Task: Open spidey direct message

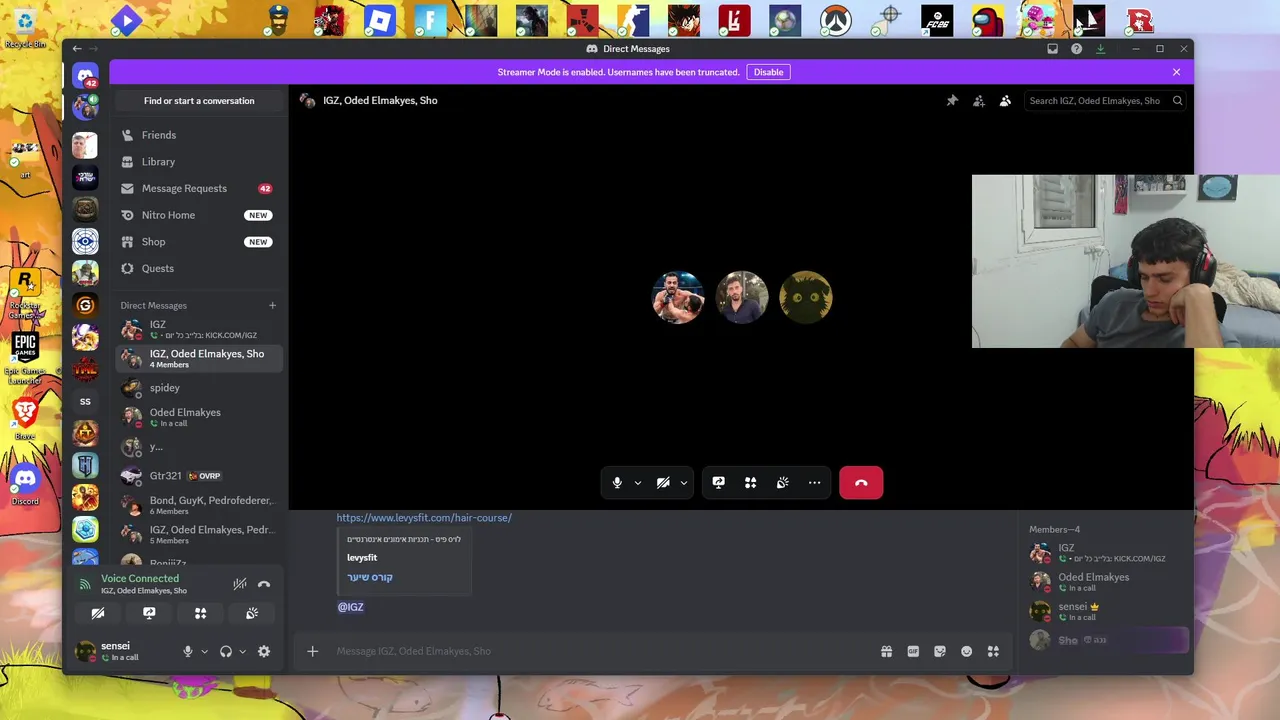Action: (x=199, y=388)
